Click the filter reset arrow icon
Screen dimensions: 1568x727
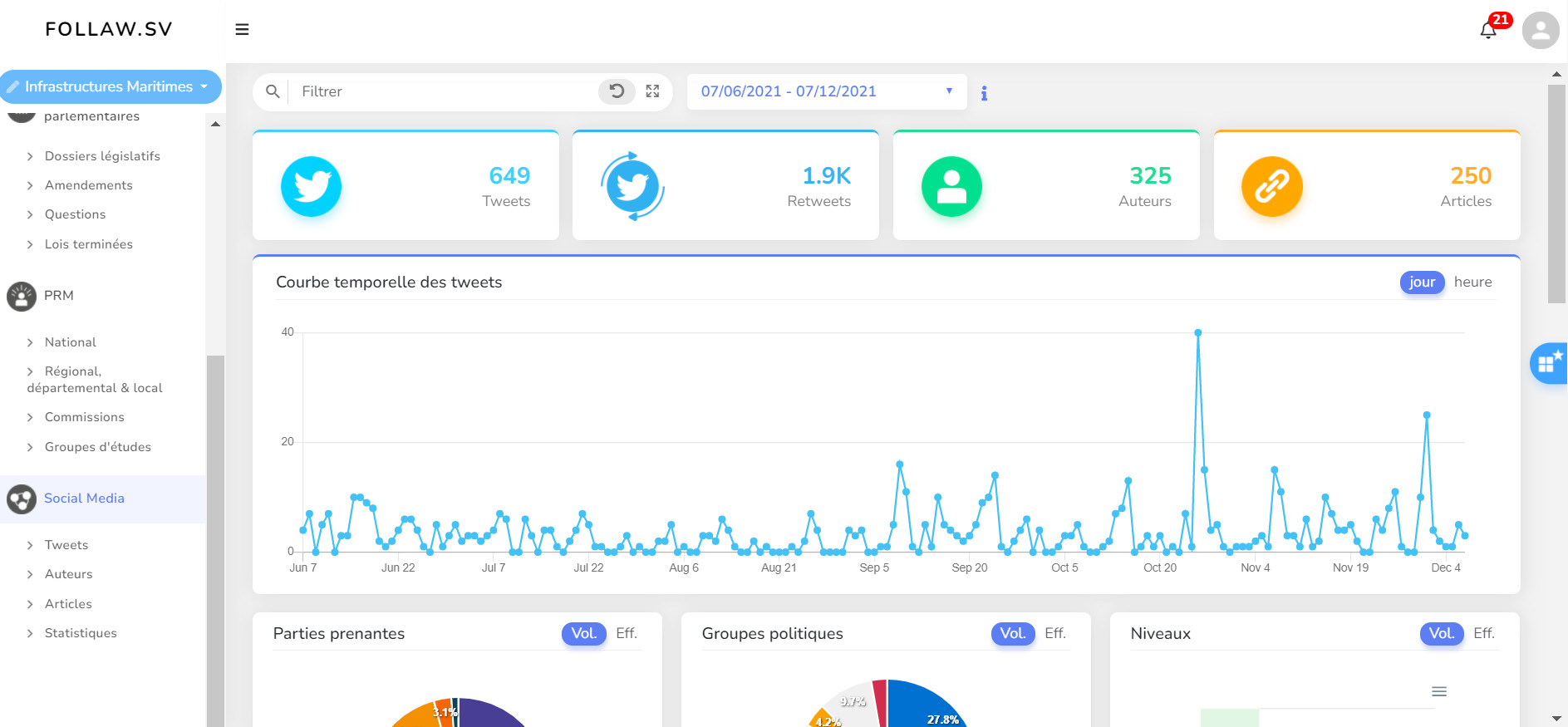pyautogui.click(x=617, y=91)
